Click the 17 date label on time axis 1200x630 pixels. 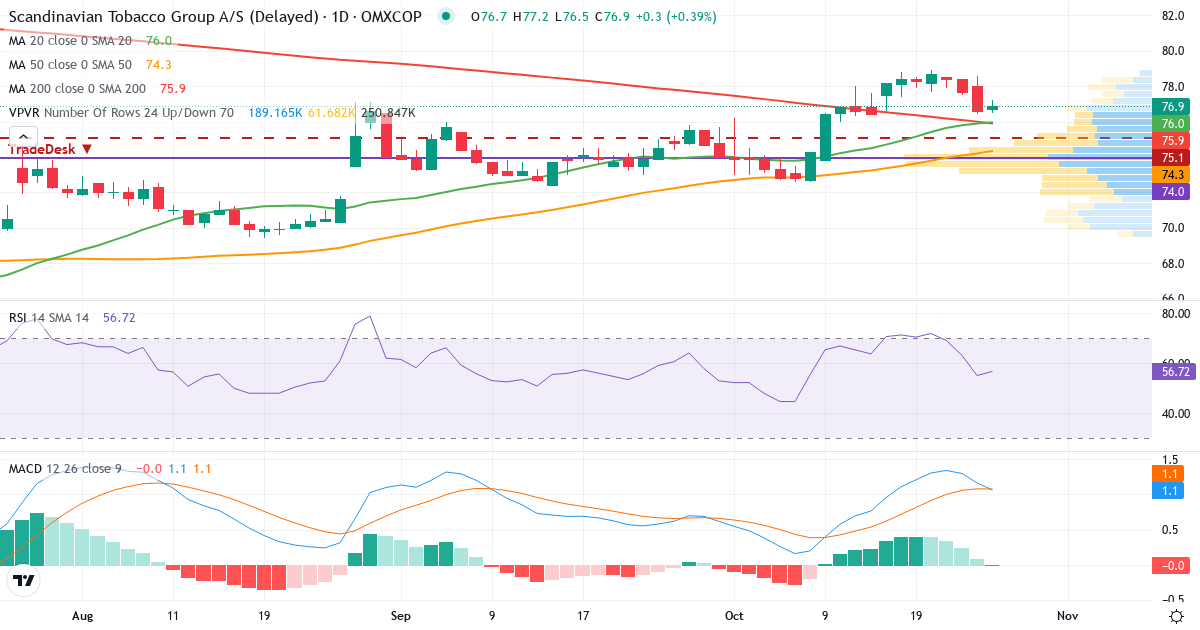(x=583, y=615)
